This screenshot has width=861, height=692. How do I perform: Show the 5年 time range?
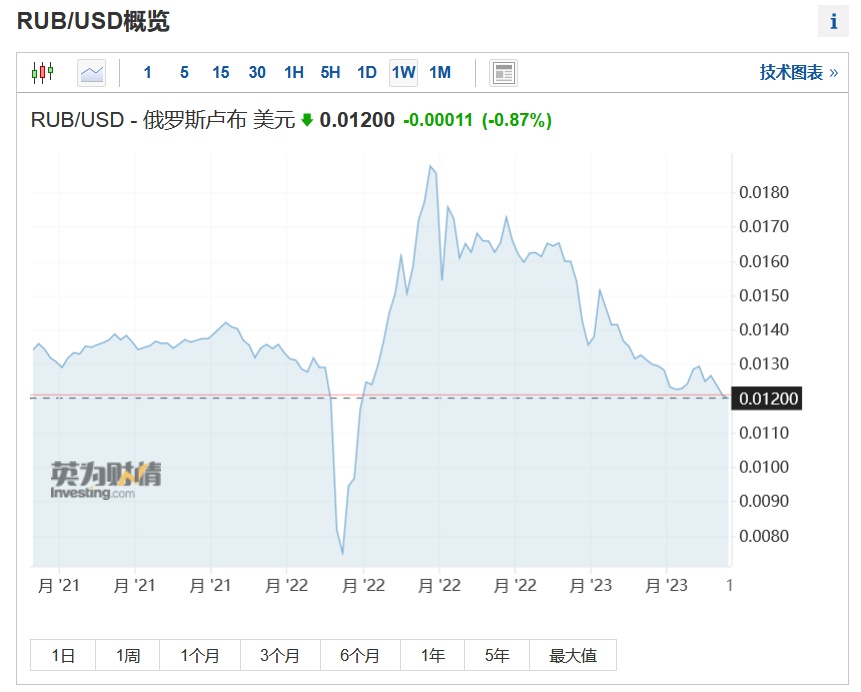[x=497, y=655]
